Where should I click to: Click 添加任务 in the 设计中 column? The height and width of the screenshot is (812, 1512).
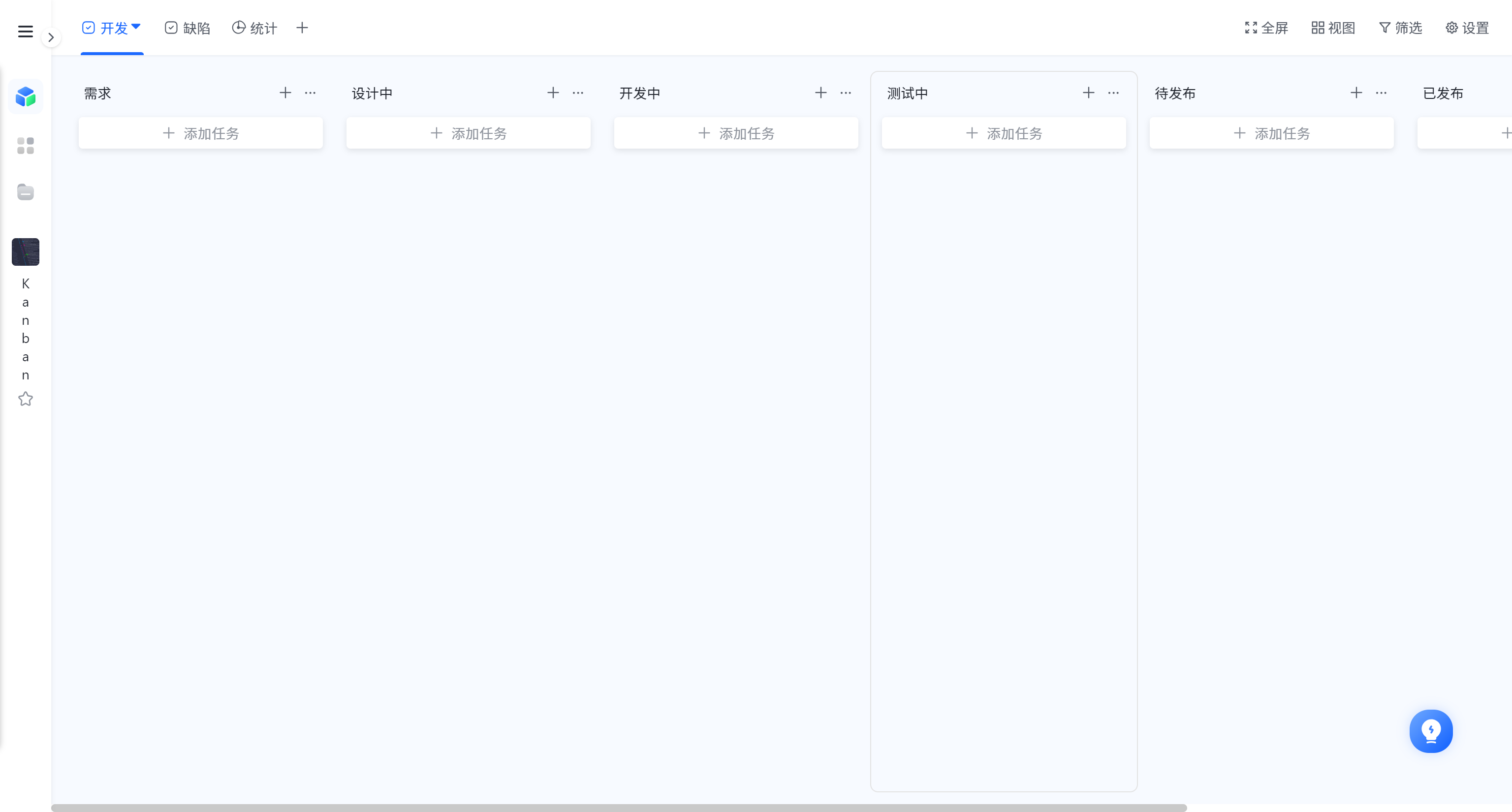point(469,133)
